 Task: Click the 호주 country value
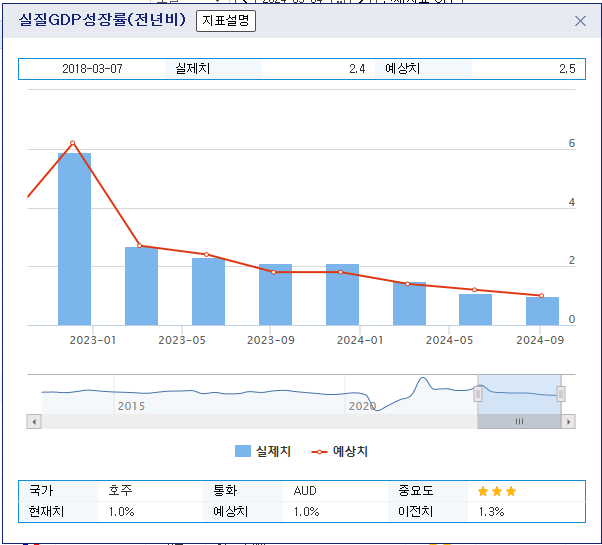point(121,490)
